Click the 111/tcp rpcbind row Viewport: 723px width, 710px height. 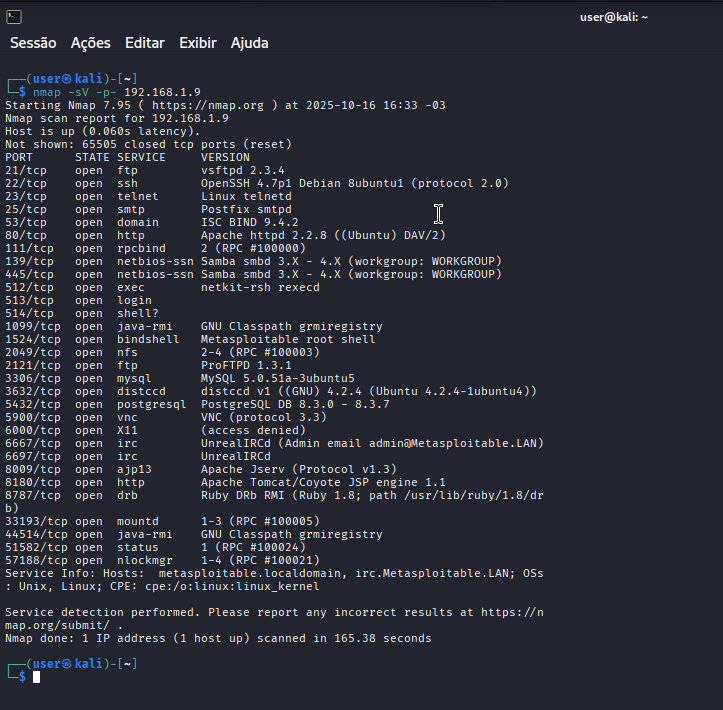(155, 248)
